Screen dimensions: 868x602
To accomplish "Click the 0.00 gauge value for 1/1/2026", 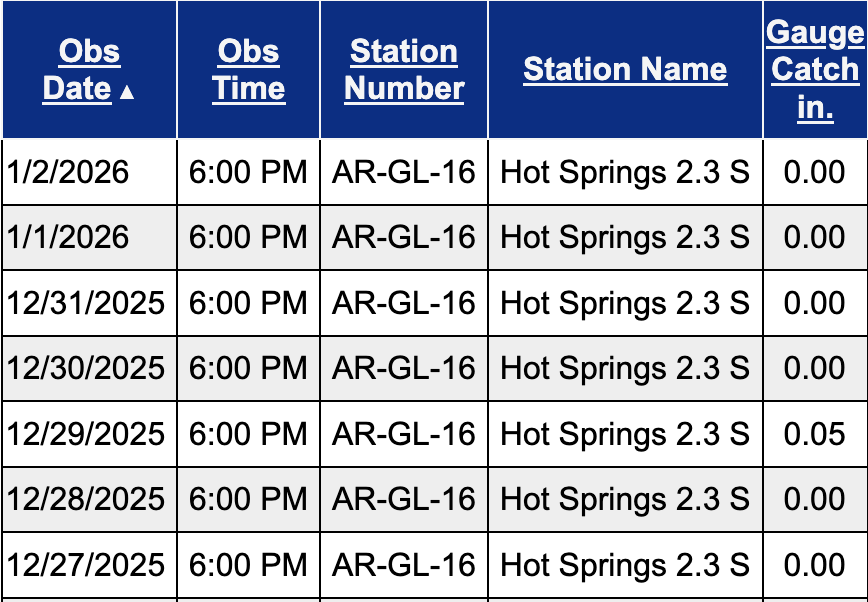I will (814, 237).
